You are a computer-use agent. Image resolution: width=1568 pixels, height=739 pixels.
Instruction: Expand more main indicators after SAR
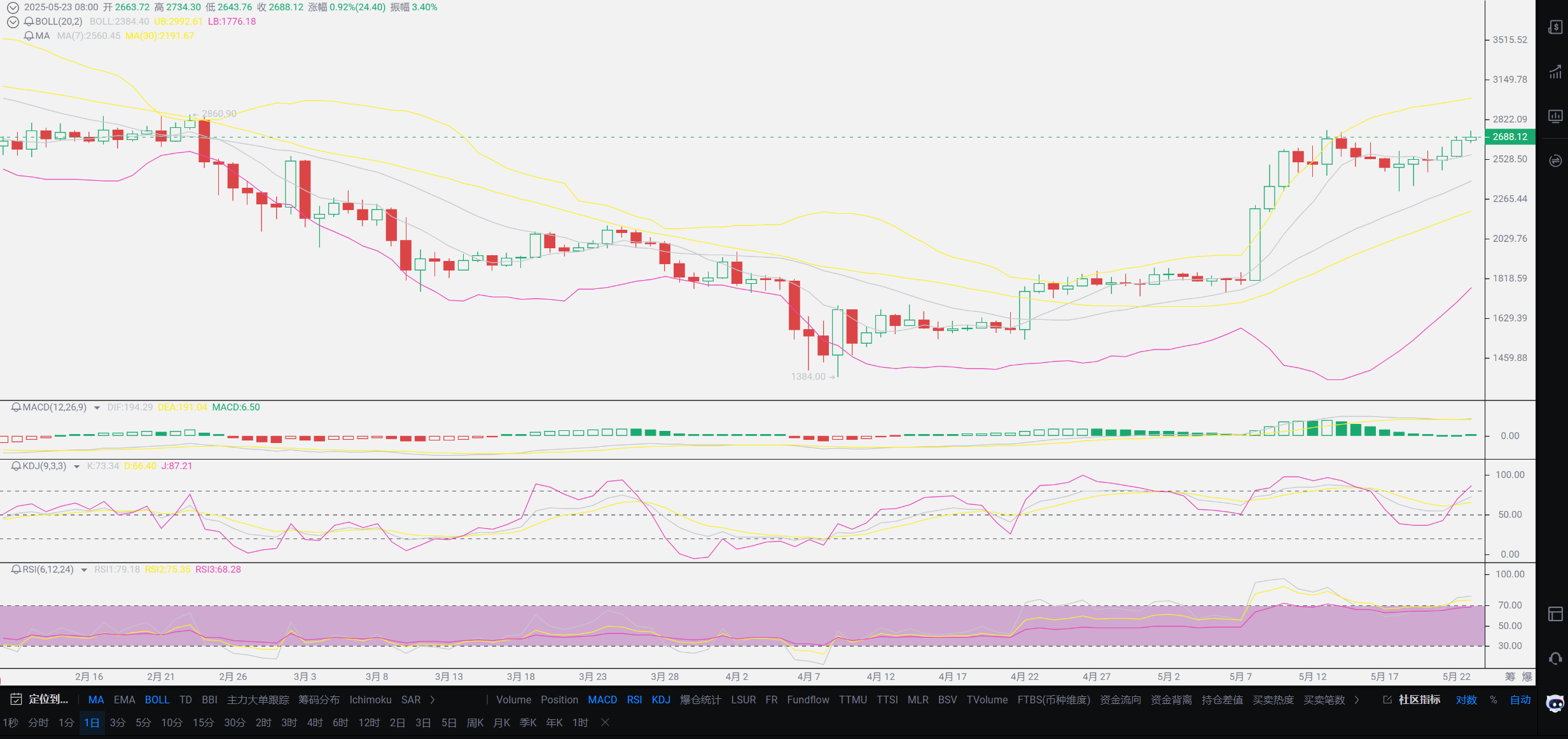[x=433, y=700]
